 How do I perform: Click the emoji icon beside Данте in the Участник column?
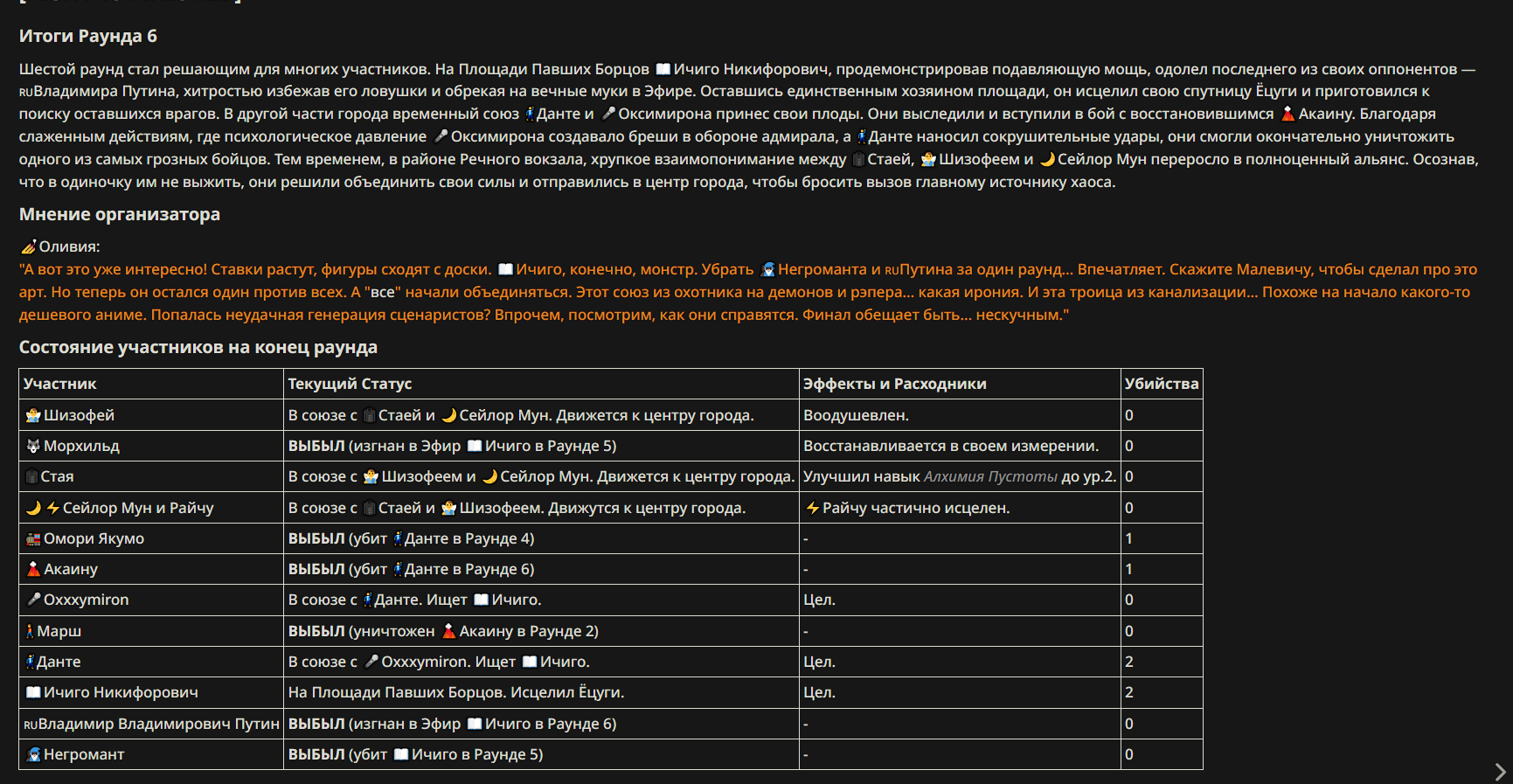[x=30, y=662]
